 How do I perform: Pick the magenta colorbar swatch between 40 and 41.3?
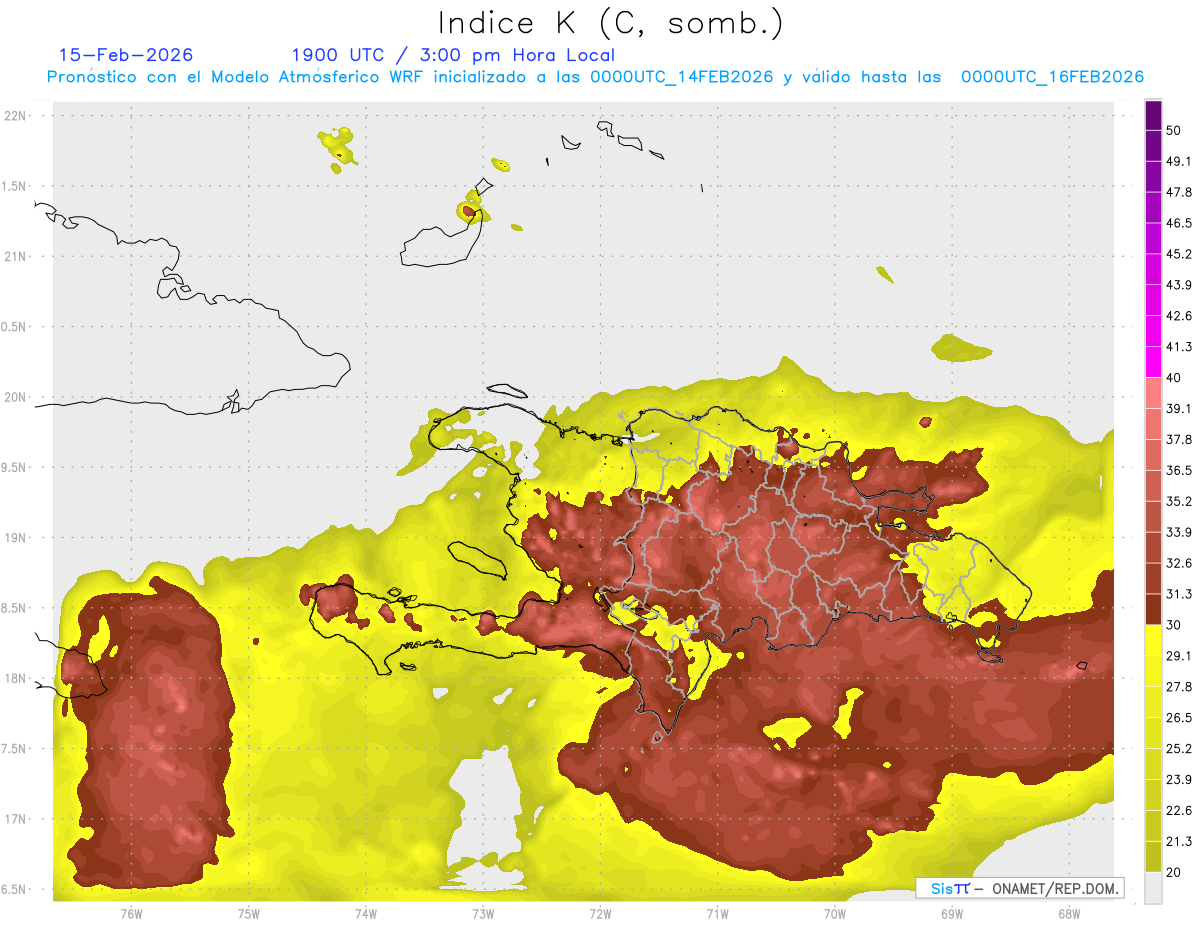(1153, 362)
